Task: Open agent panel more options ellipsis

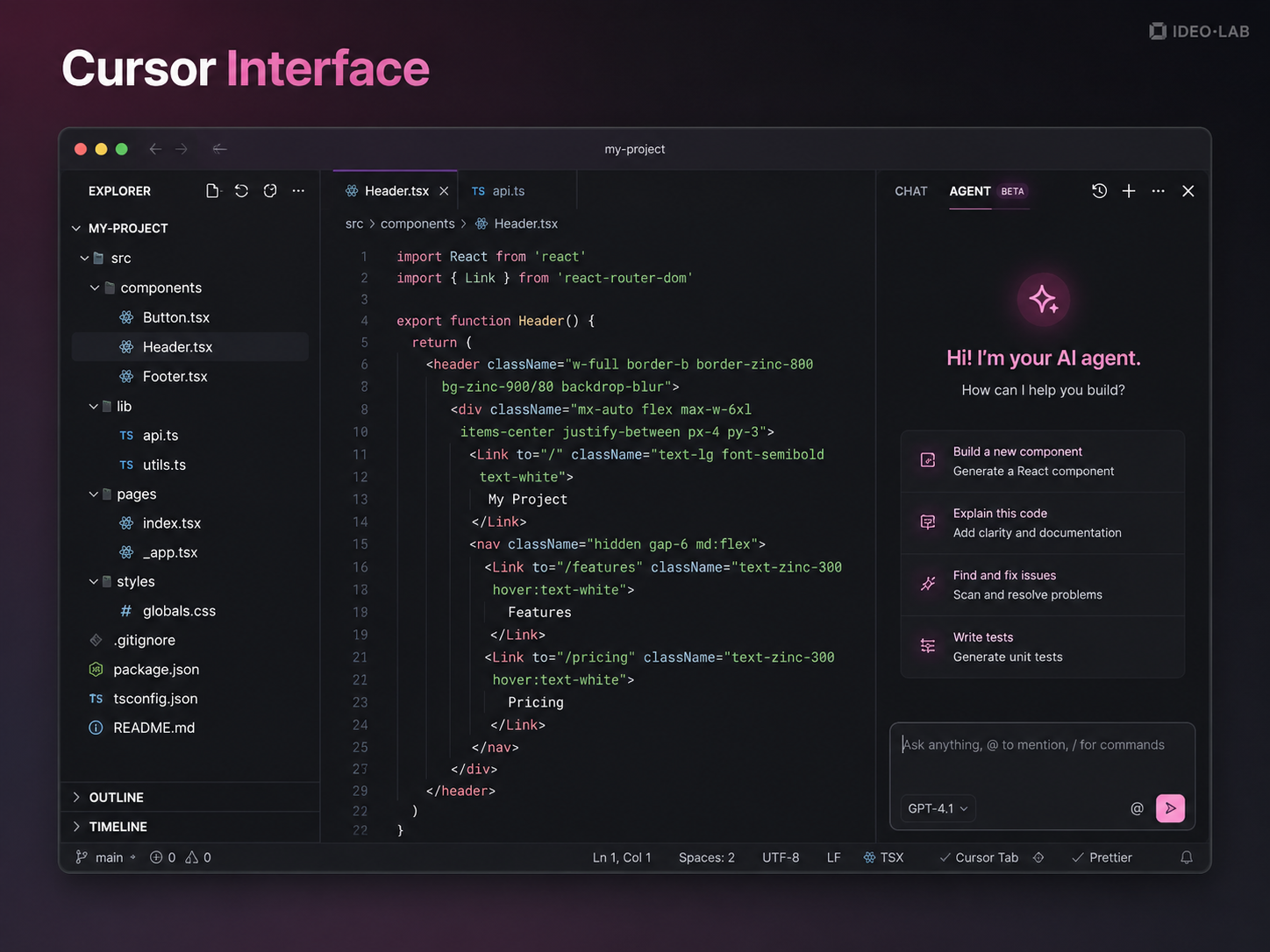Action: [1158, 190]
